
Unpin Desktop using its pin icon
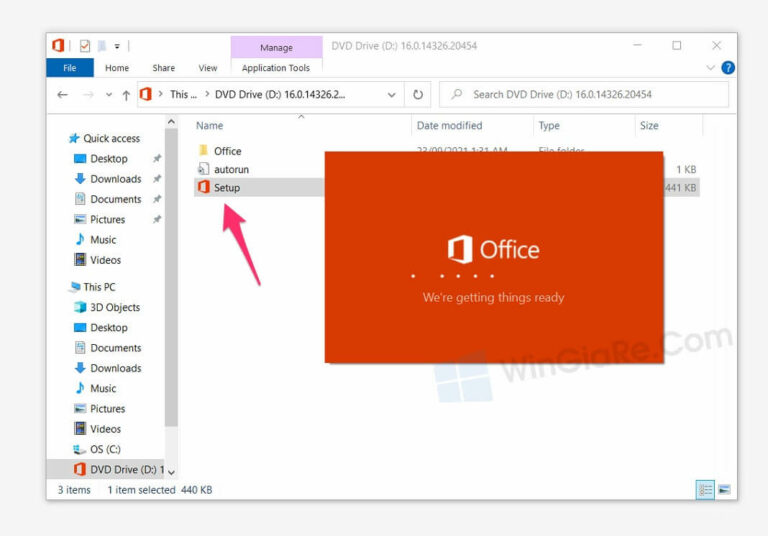click(x=157, y=158)
